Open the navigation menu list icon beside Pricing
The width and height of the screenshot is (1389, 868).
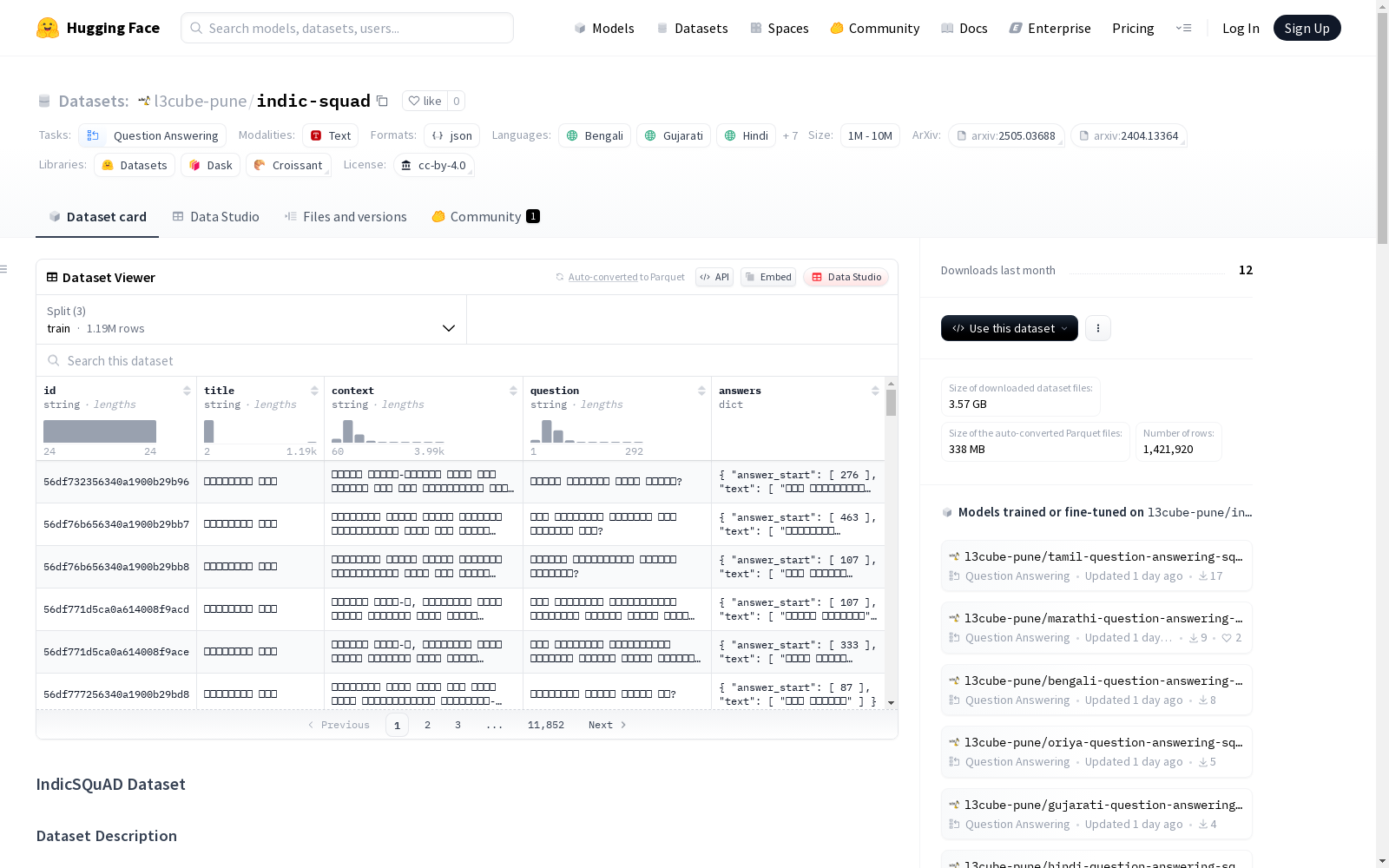[x=1183, y=28]
